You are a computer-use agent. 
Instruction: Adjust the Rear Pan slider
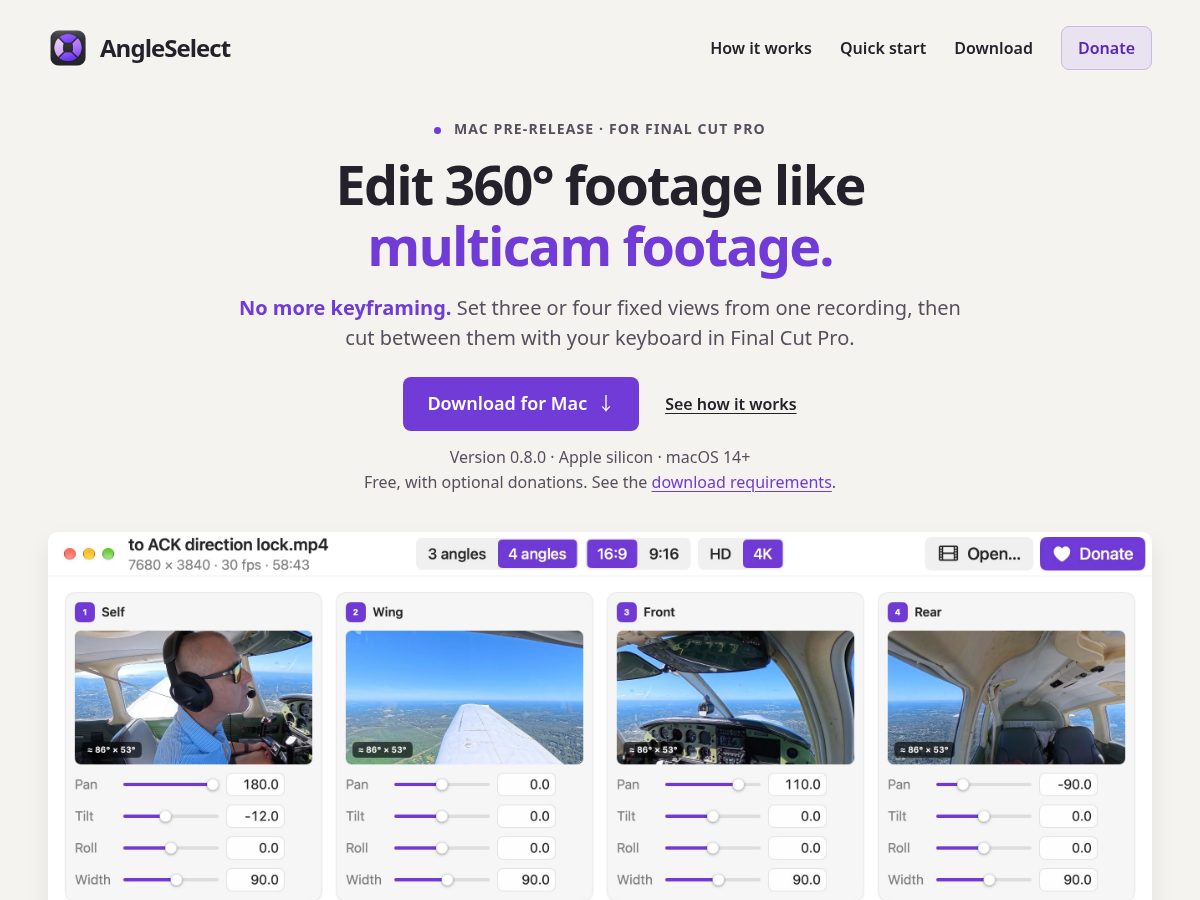[984, 785]
